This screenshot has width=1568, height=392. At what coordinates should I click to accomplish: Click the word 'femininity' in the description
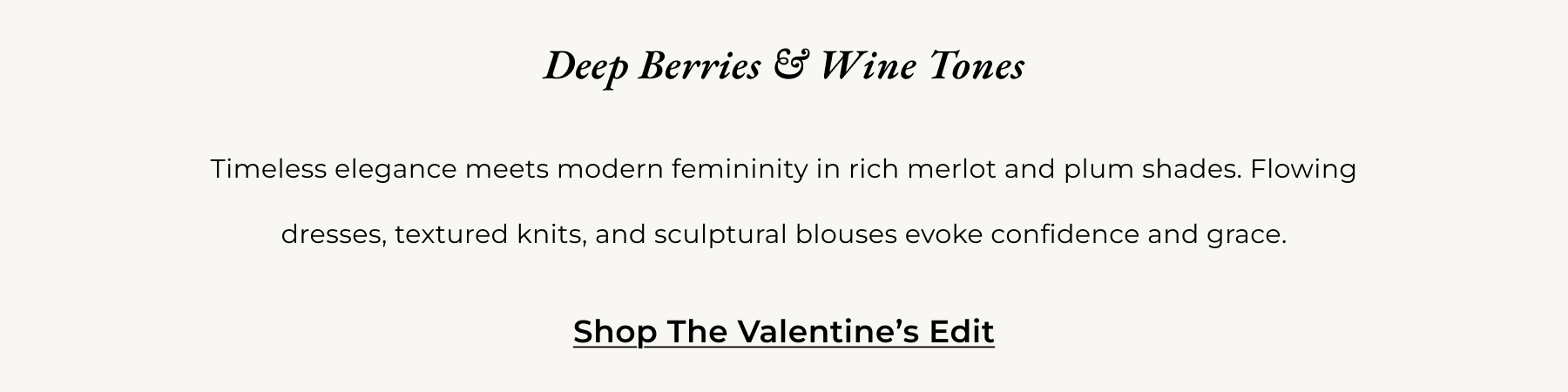pyautogui.click(x=740, y=169)
